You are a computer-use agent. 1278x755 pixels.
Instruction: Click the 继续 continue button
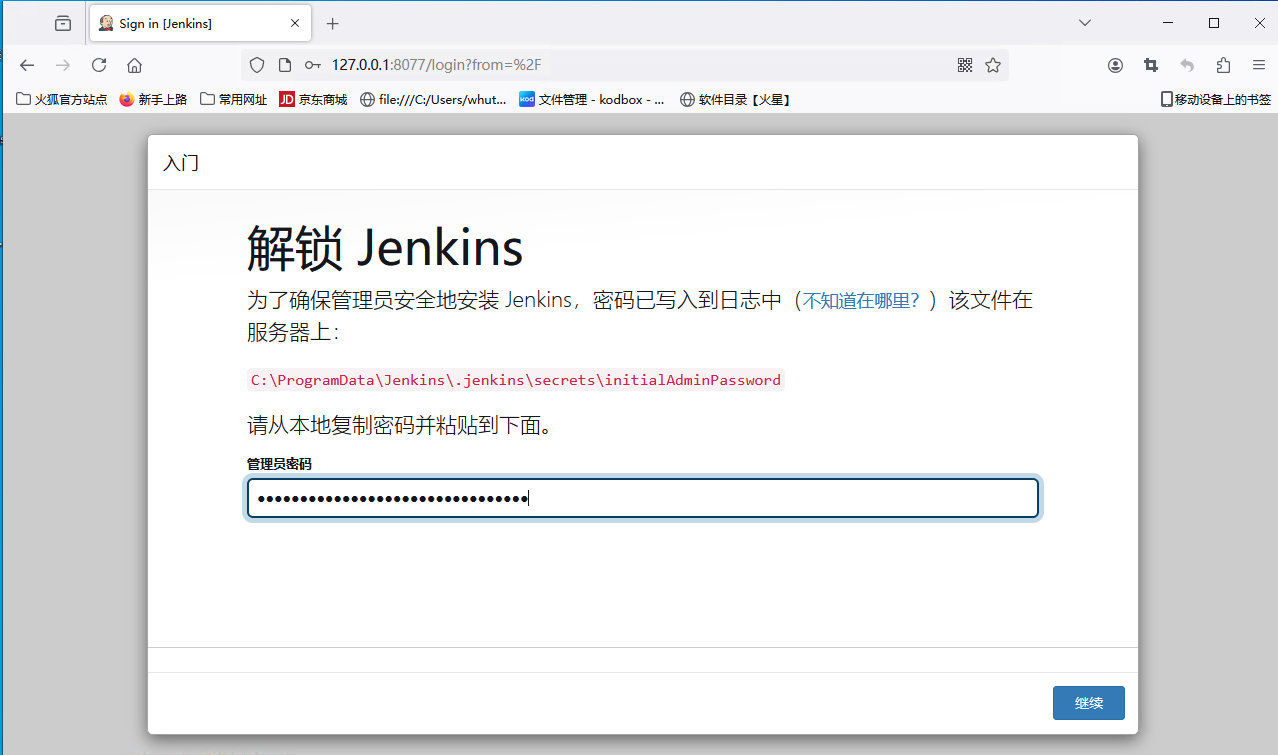pyautogui.click(x=1088, y=703)
